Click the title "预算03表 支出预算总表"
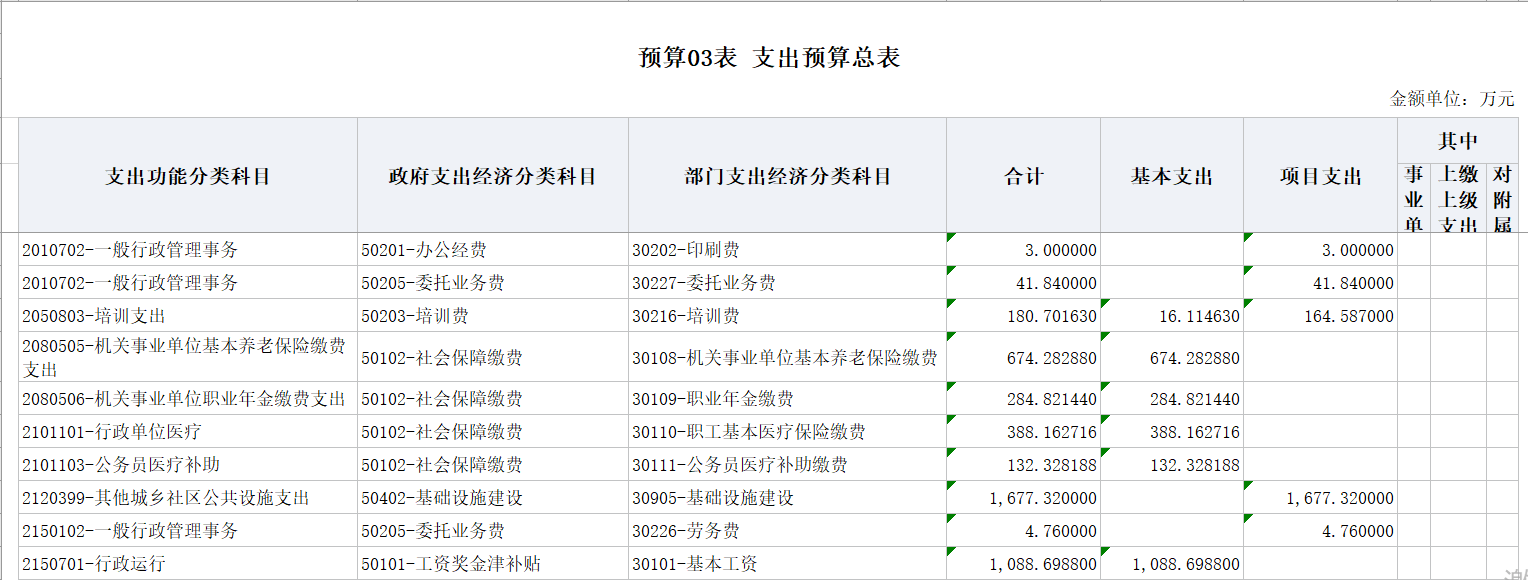The height and width of the screenshot is (580, 1528). [x=769, y=58]
